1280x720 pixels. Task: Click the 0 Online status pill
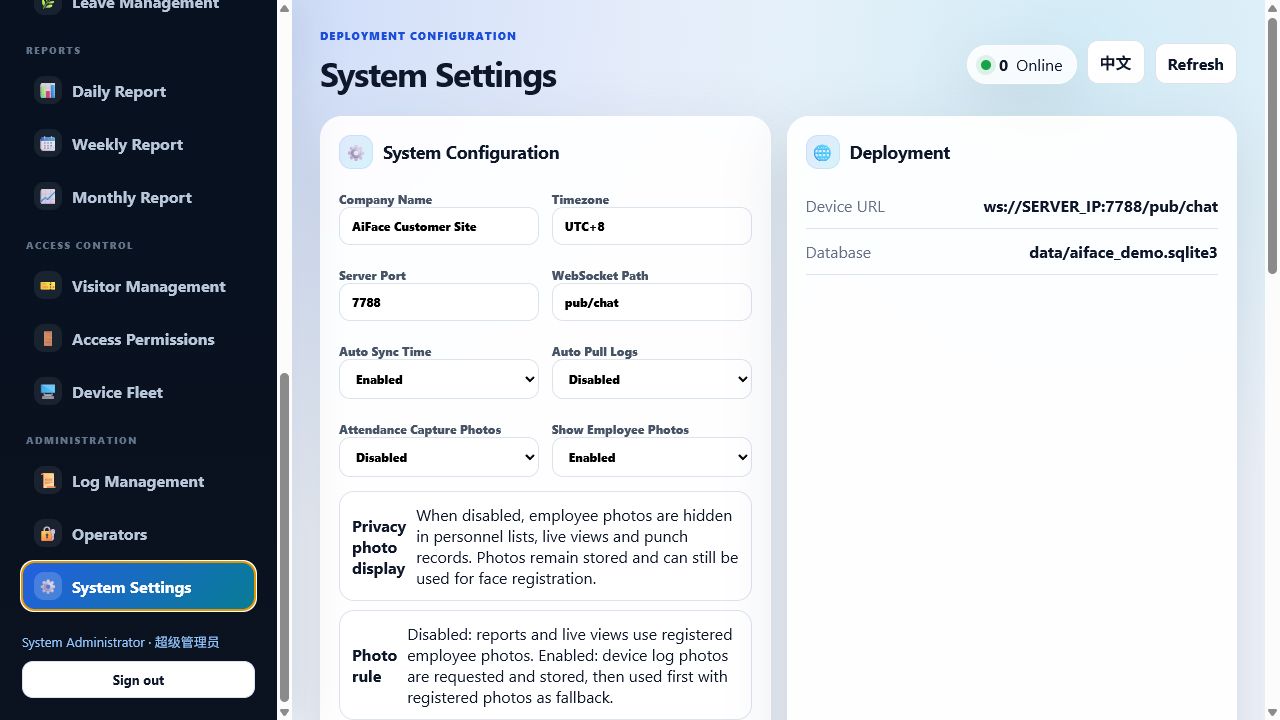[x=1021, y=65]
